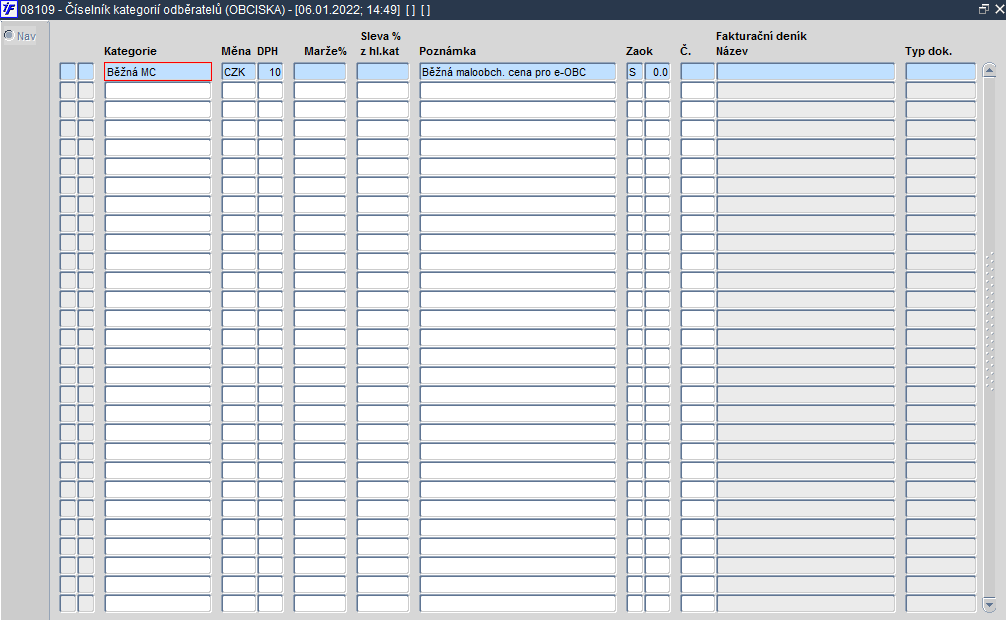Viewport: 1006px width, 620px height.
Task: Click the DPH field with value 10
Action: coord(270,72)
